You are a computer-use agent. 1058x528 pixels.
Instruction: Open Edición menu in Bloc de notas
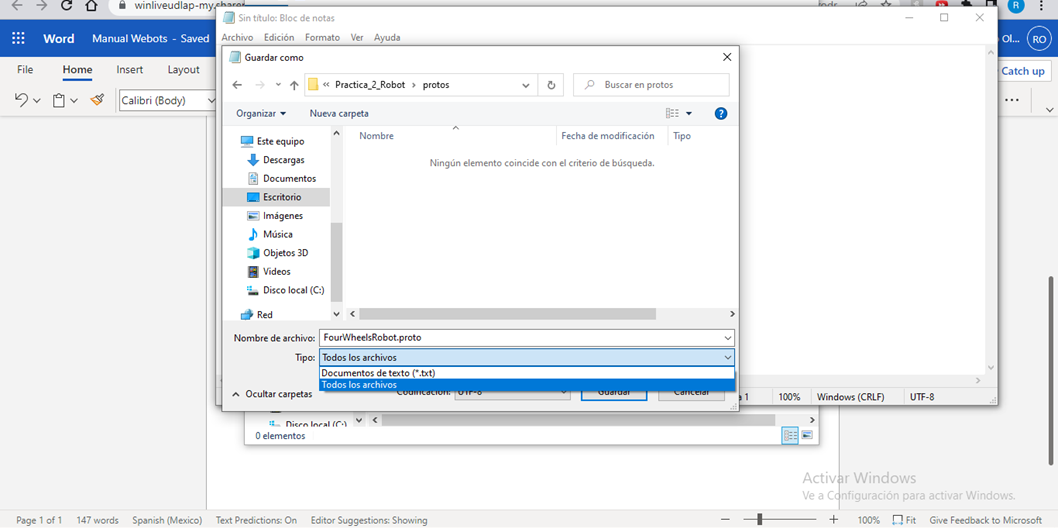click(x=279, y=37)
